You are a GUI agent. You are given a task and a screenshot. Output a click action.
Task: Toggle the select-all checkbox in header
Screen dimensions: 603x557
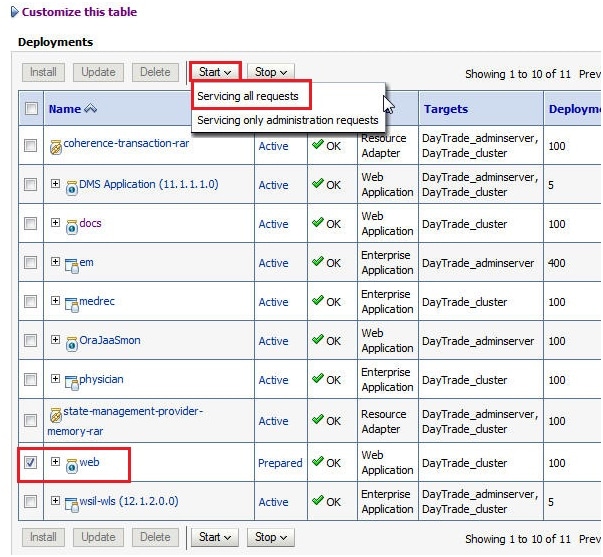pyautogui.click(x=31, y=108)
